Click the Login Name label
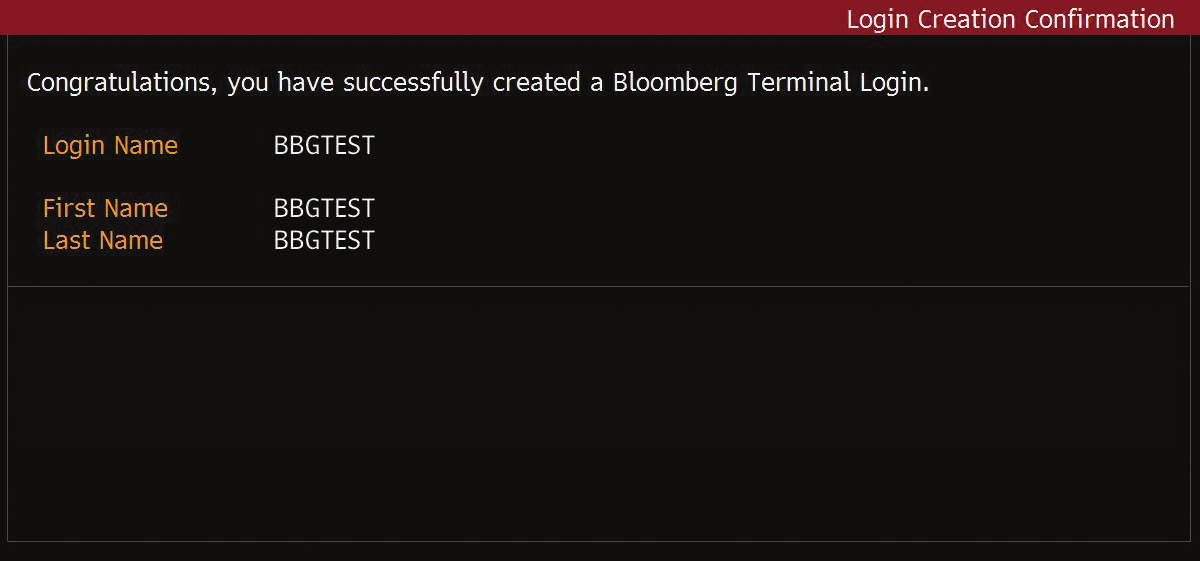The height and width of the screenshot is (561, 1200). coord(110,145)
